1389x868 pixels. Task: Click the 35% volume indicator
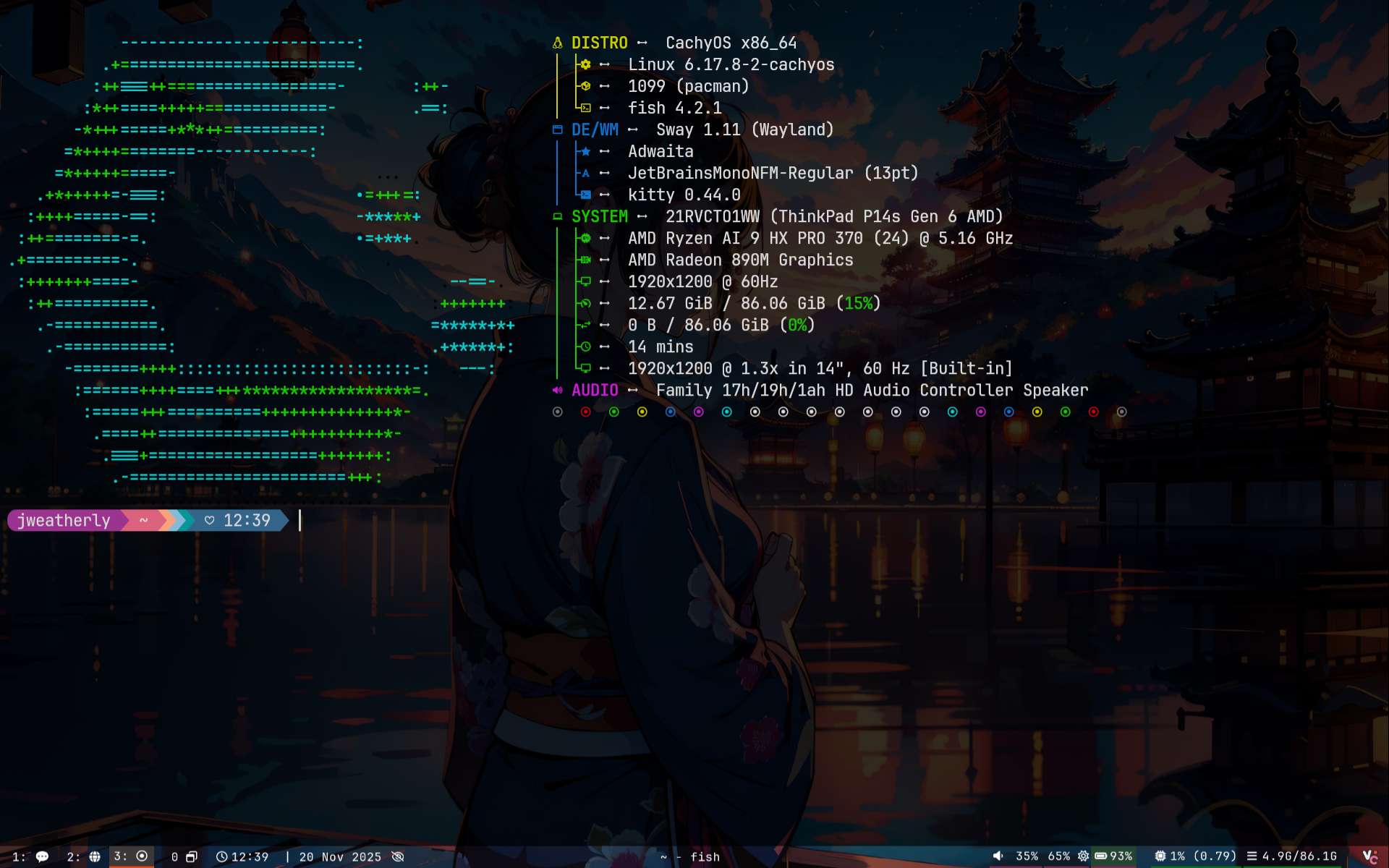coord(1027,856)
